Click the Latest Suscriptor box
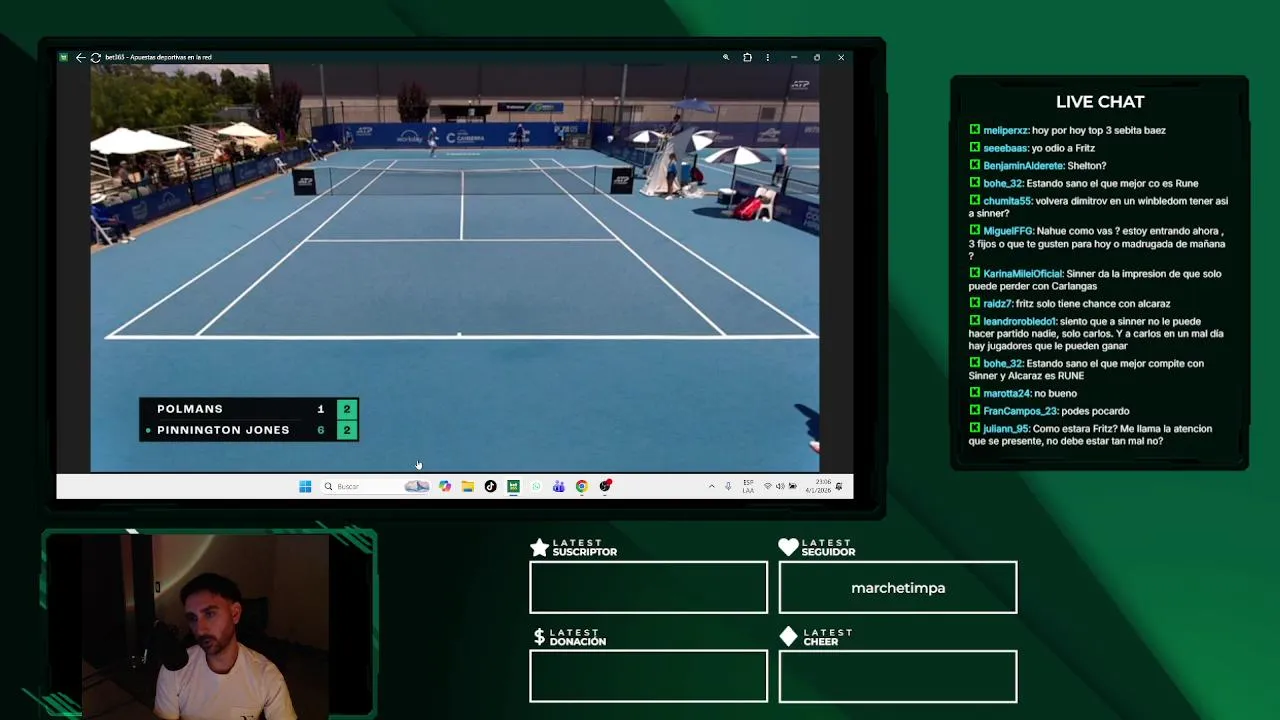1280x720 pixels. pyautogui.click(x=649, y=587)
